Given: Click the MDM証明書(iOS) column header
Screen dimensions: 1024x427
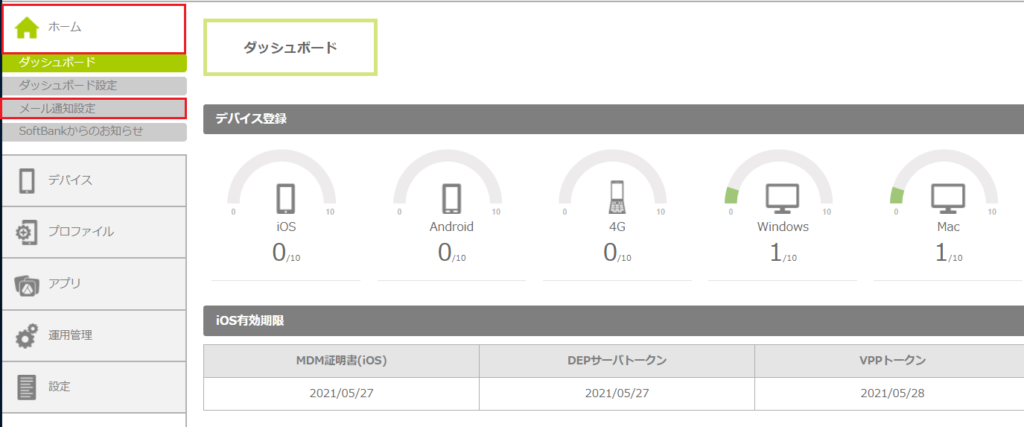Looking at the screenshot, I should point(341,360).
